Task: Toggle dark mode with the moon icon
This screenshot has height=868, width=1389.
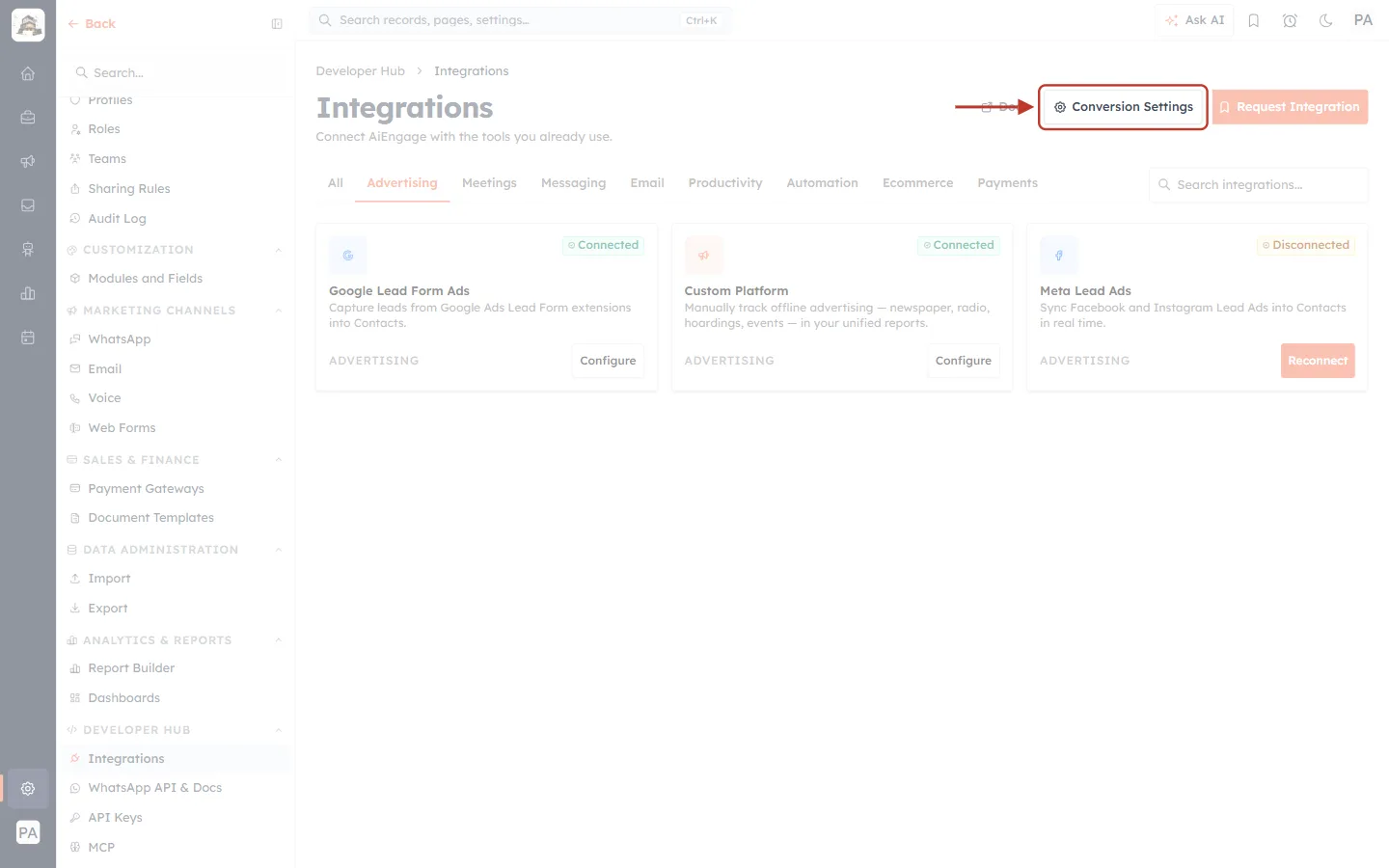Action: (x=1326, y=20)
